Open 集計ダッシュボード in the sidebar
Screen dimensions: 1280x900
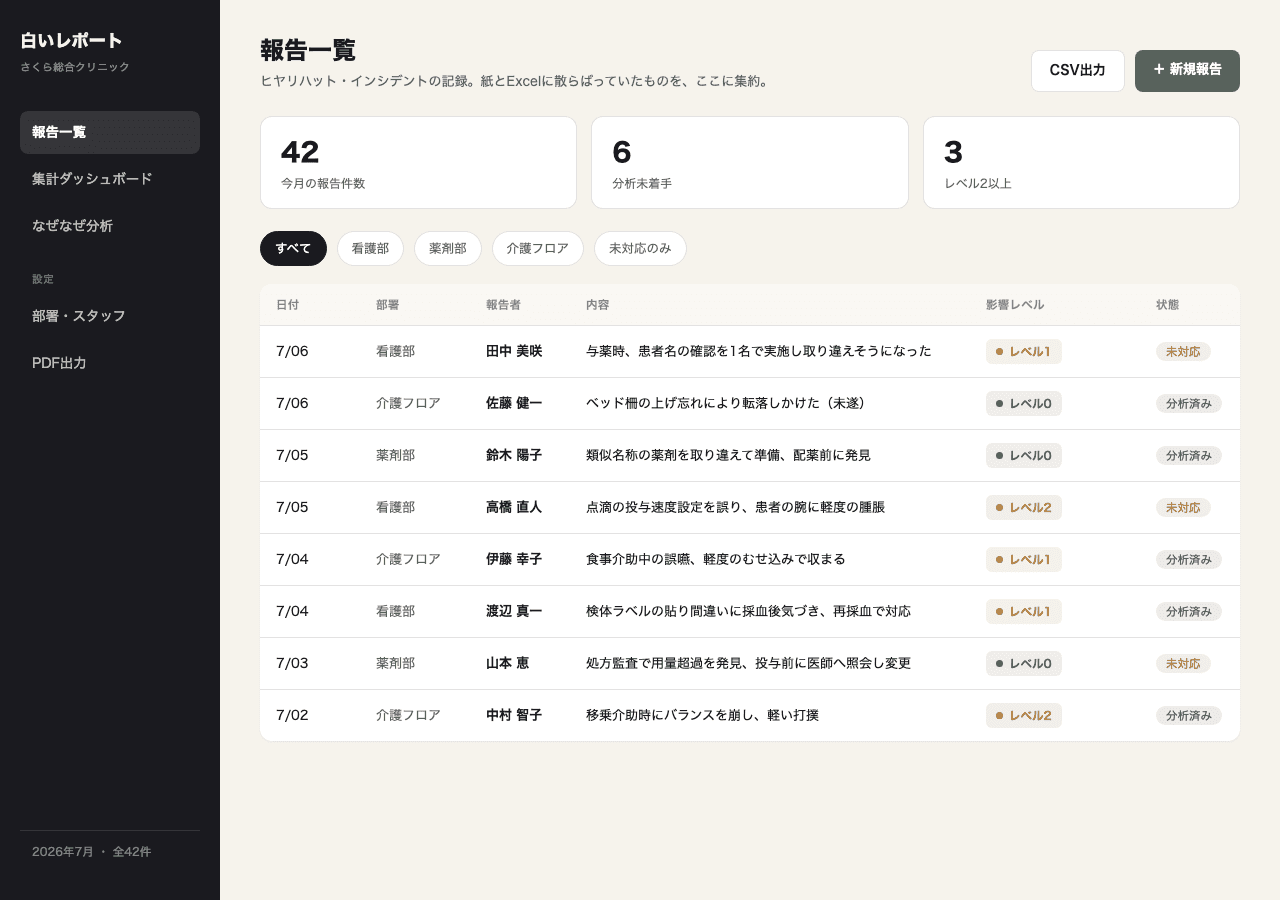pos(110,179)
